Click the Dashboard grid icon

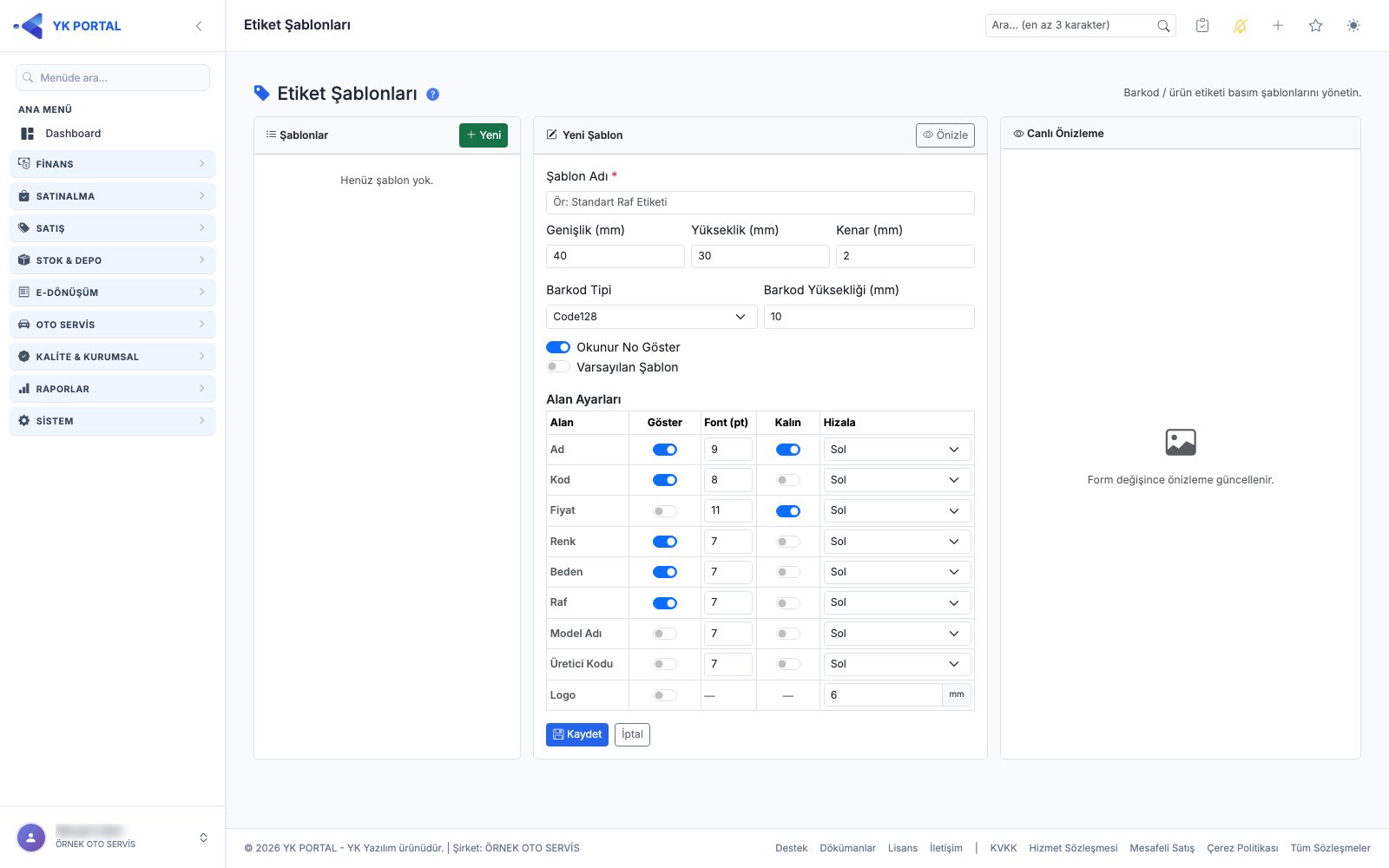[28, 134]
